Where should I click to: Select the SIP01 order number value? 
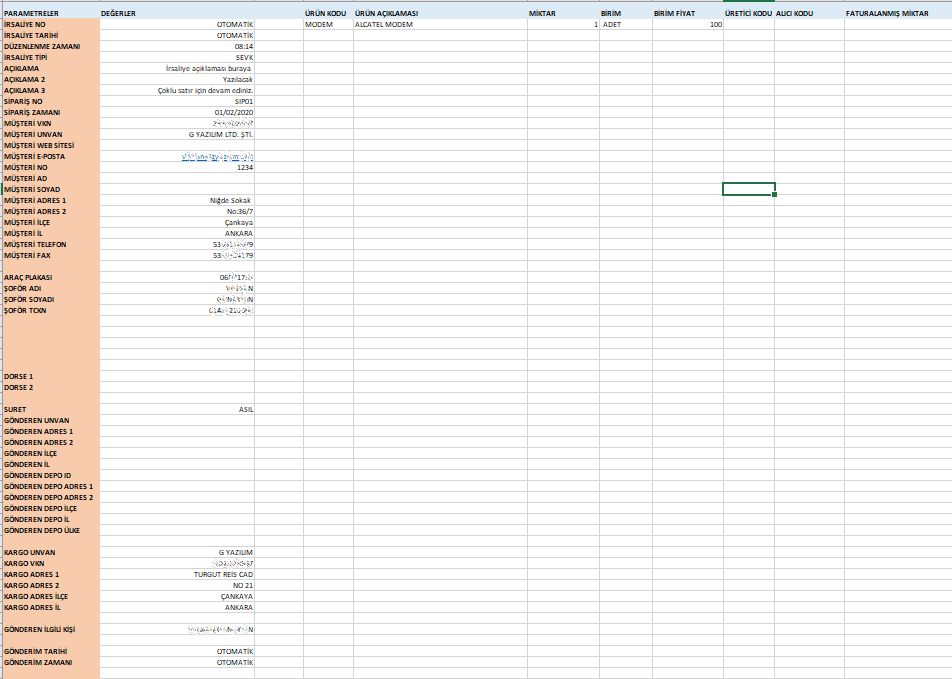pos(177,102)
